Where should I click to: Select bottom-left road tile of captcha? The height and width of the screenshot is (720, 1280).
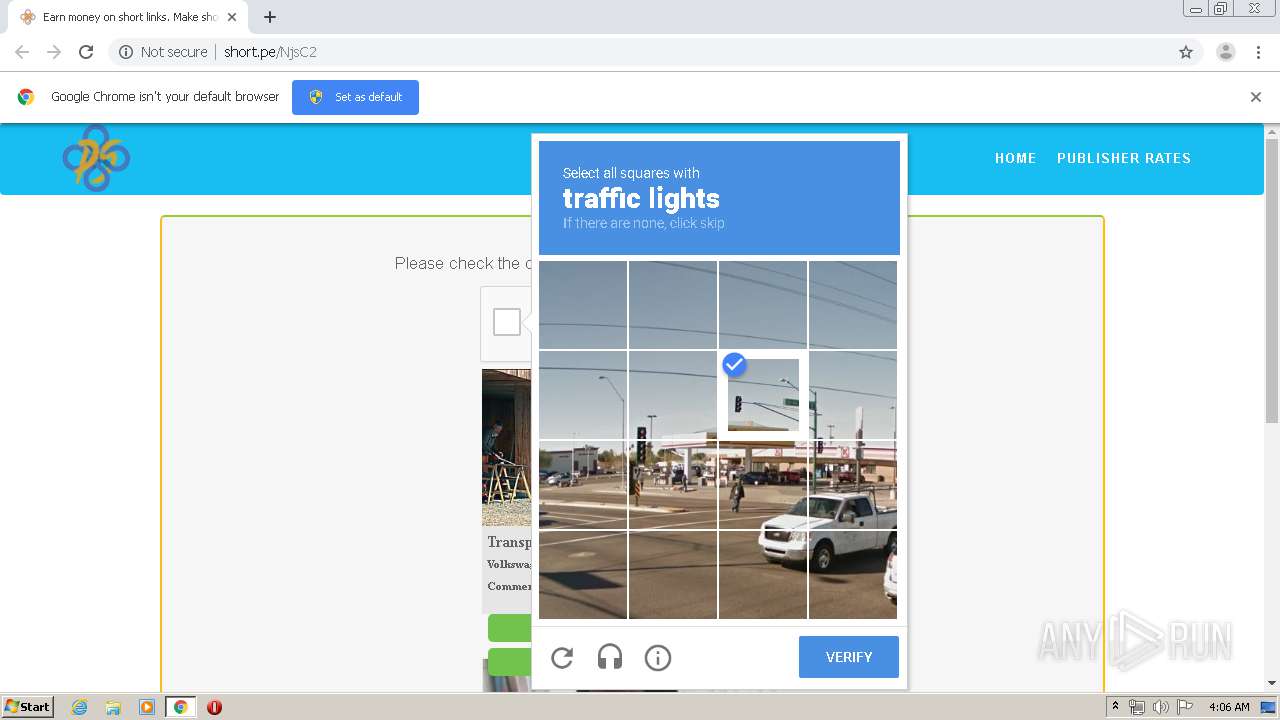583,575
